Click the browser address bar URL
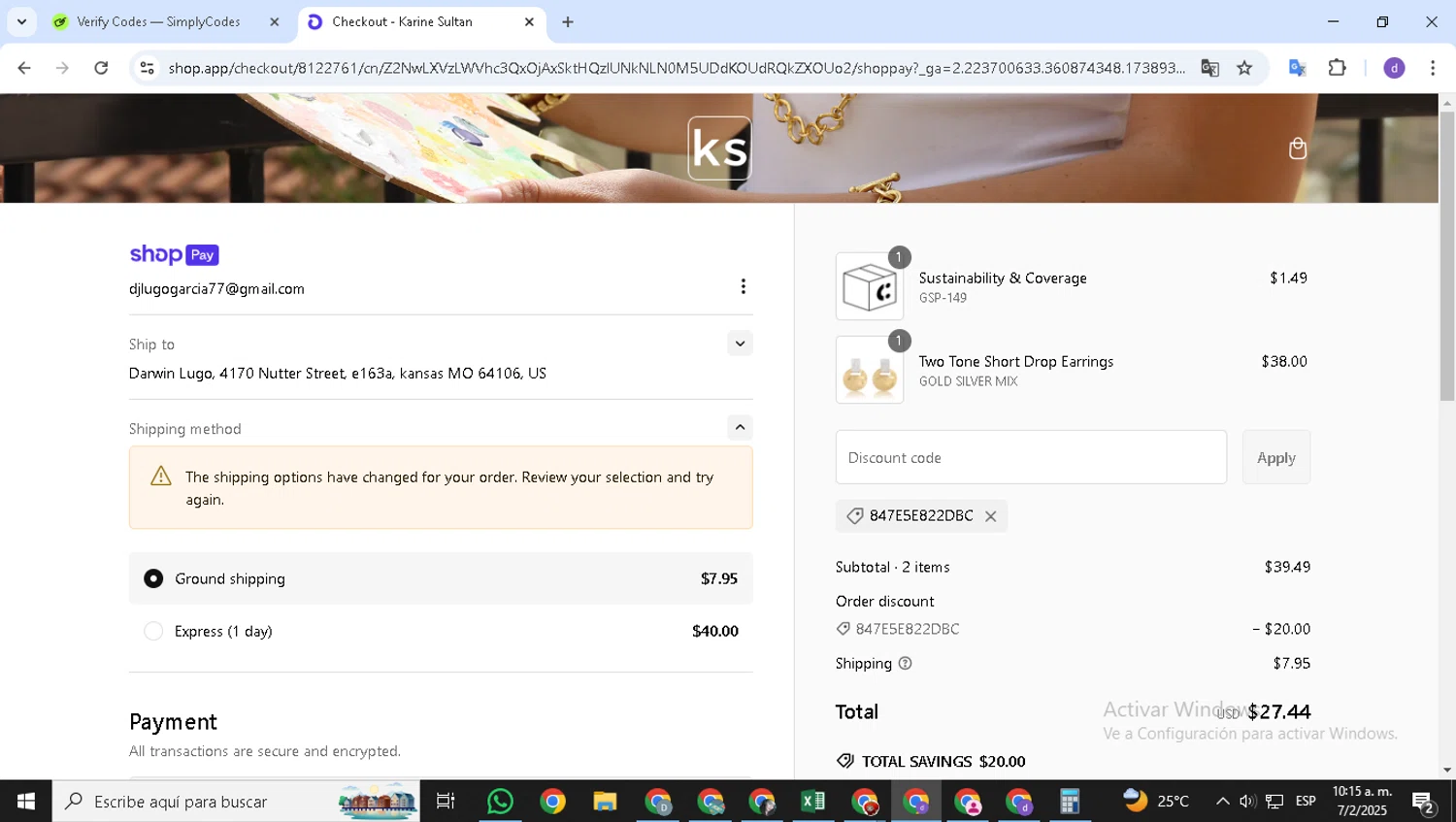 coord(677,68)
